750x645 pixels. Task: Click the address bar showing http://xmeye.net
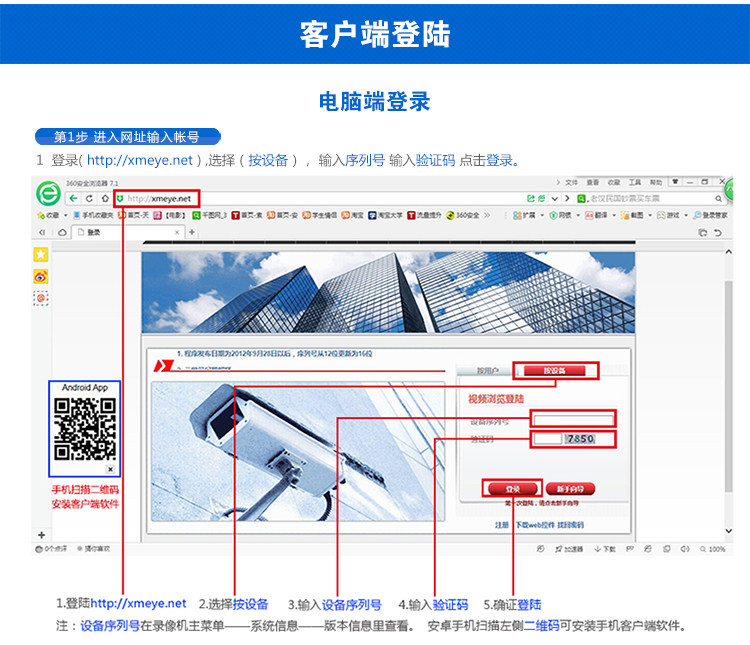[x=156, y=198]
